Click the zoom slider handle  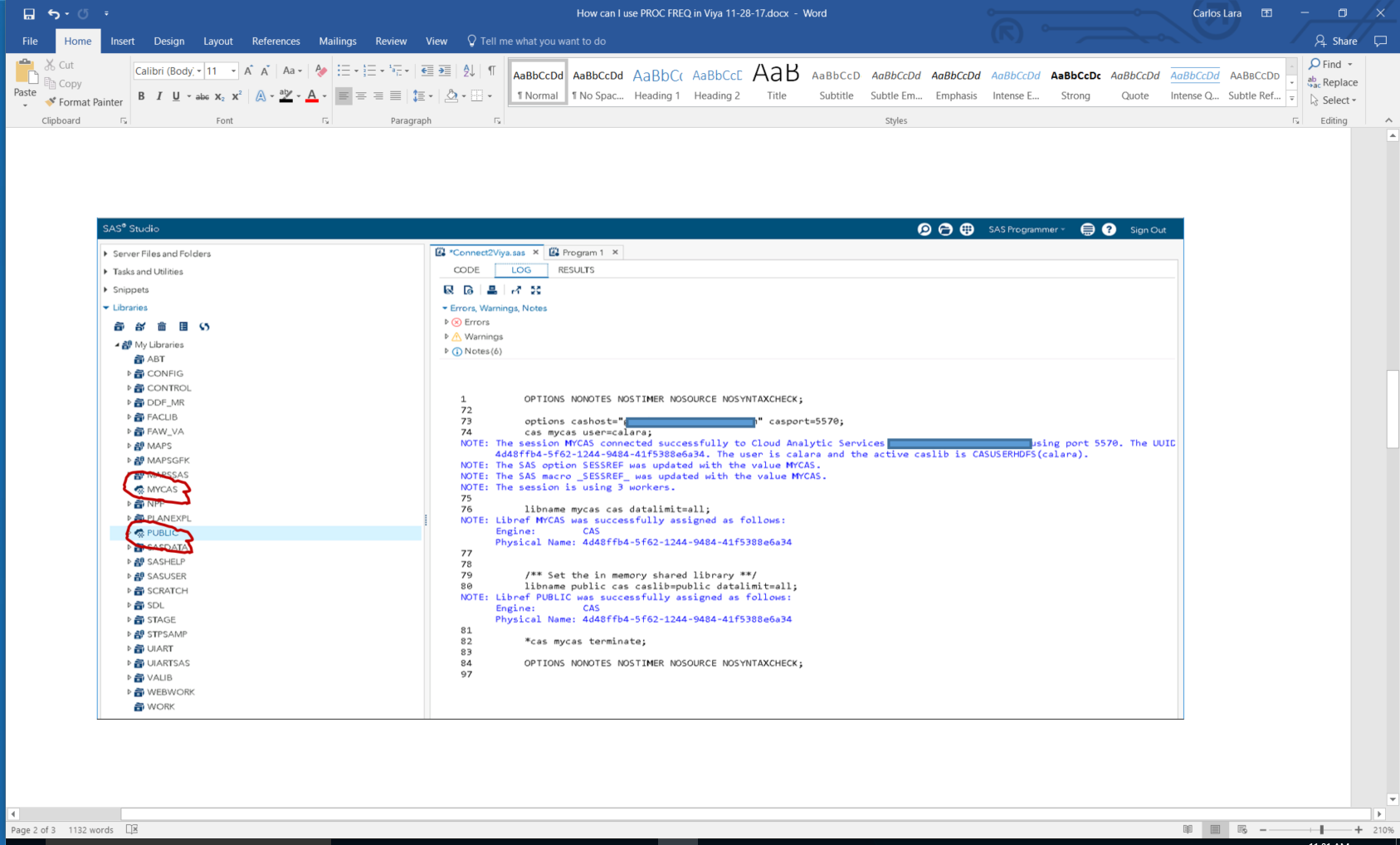point(1321,829)
